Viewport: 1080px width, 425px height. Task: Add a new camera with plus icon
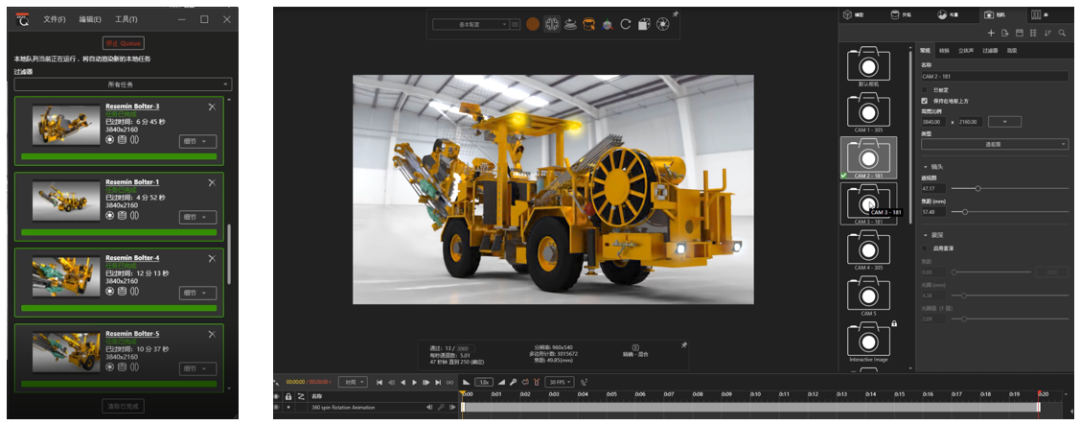click(990, 33)
